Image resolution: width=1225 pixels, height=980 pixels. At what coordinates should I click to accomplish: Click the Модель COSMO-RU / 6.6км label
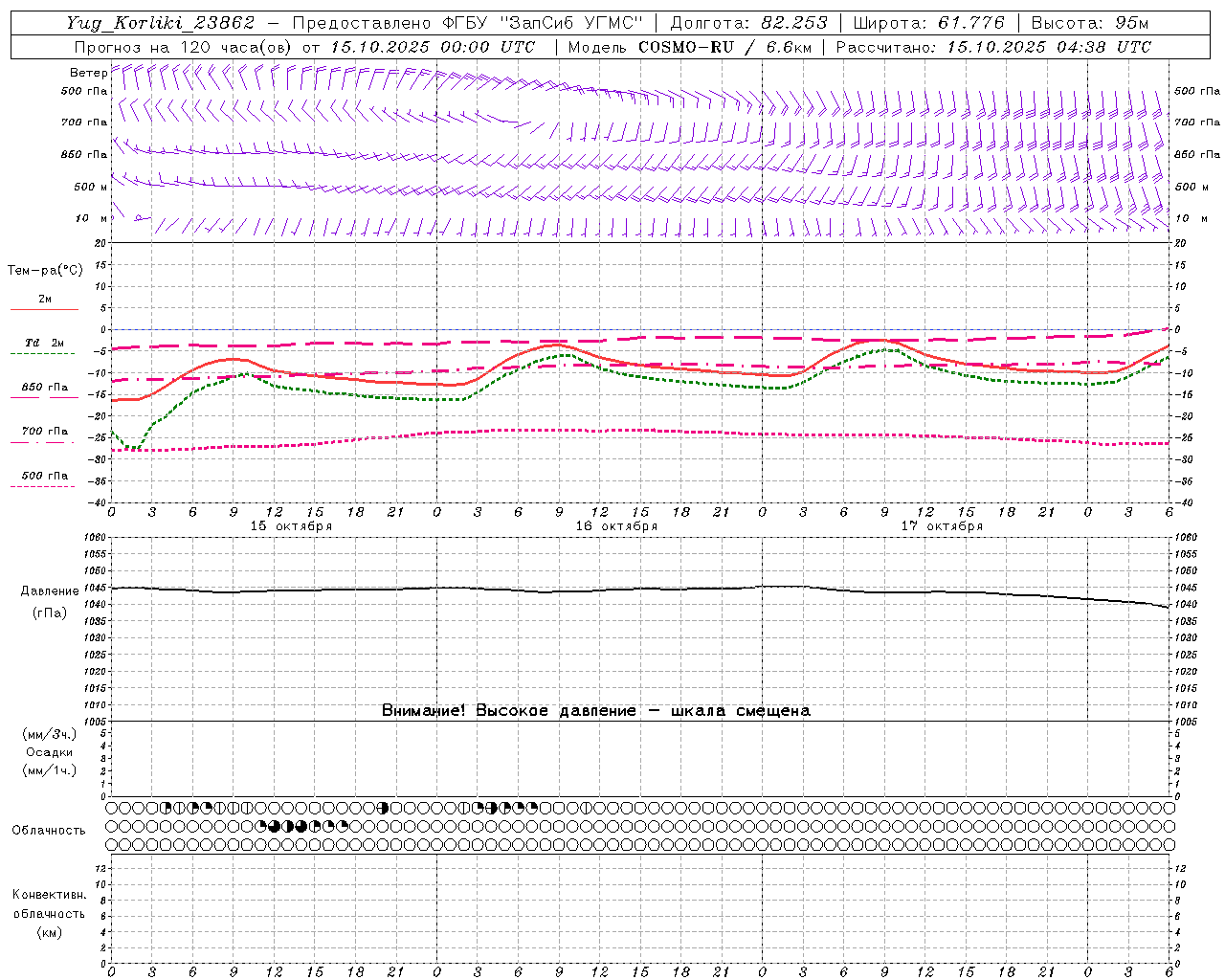click(690, 47)
